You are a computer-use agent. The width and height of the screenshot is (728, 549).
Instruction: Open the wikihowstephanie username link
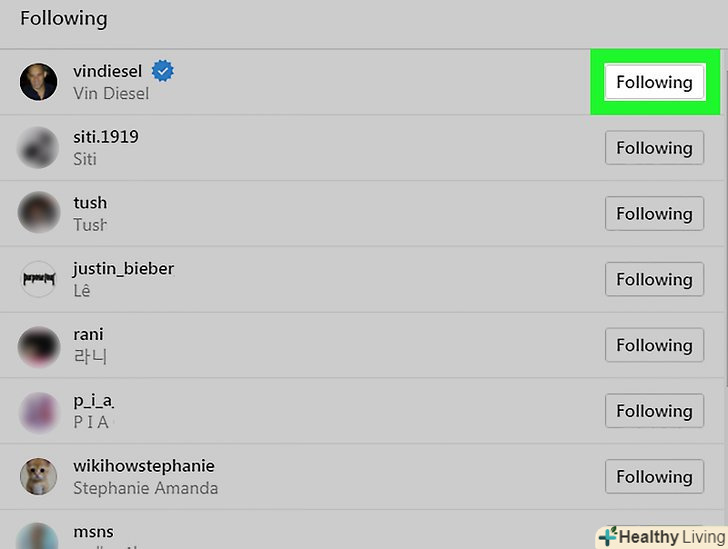(x=143, y=466)
